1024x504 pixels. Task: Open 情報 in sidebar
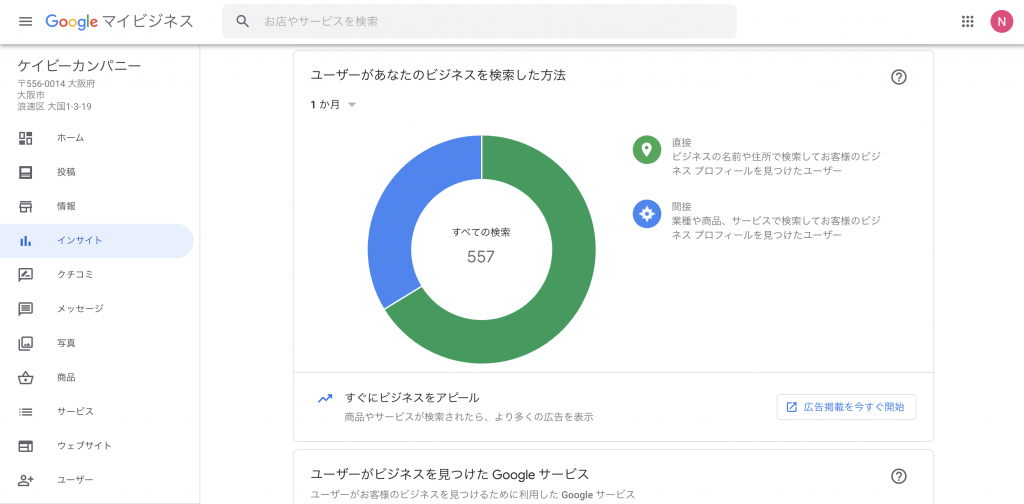pos(97,206)
